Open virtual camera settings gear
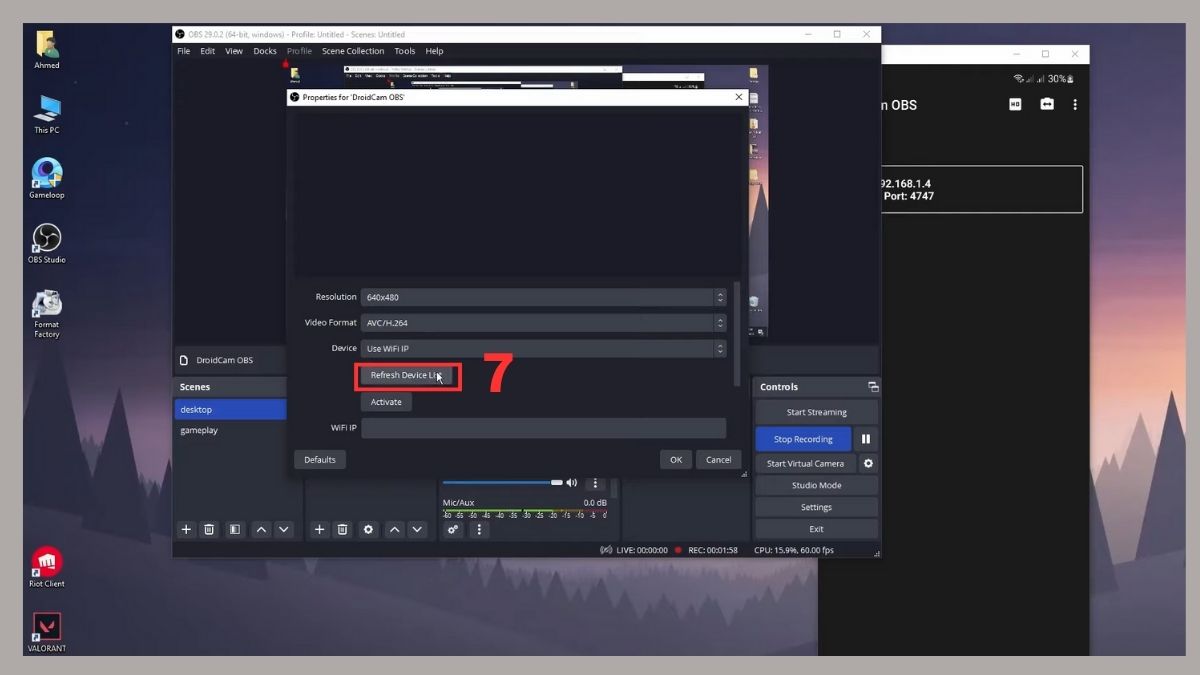Image resolution: width=1200 pixels, height=675 pixels. (x=868, y=463)
